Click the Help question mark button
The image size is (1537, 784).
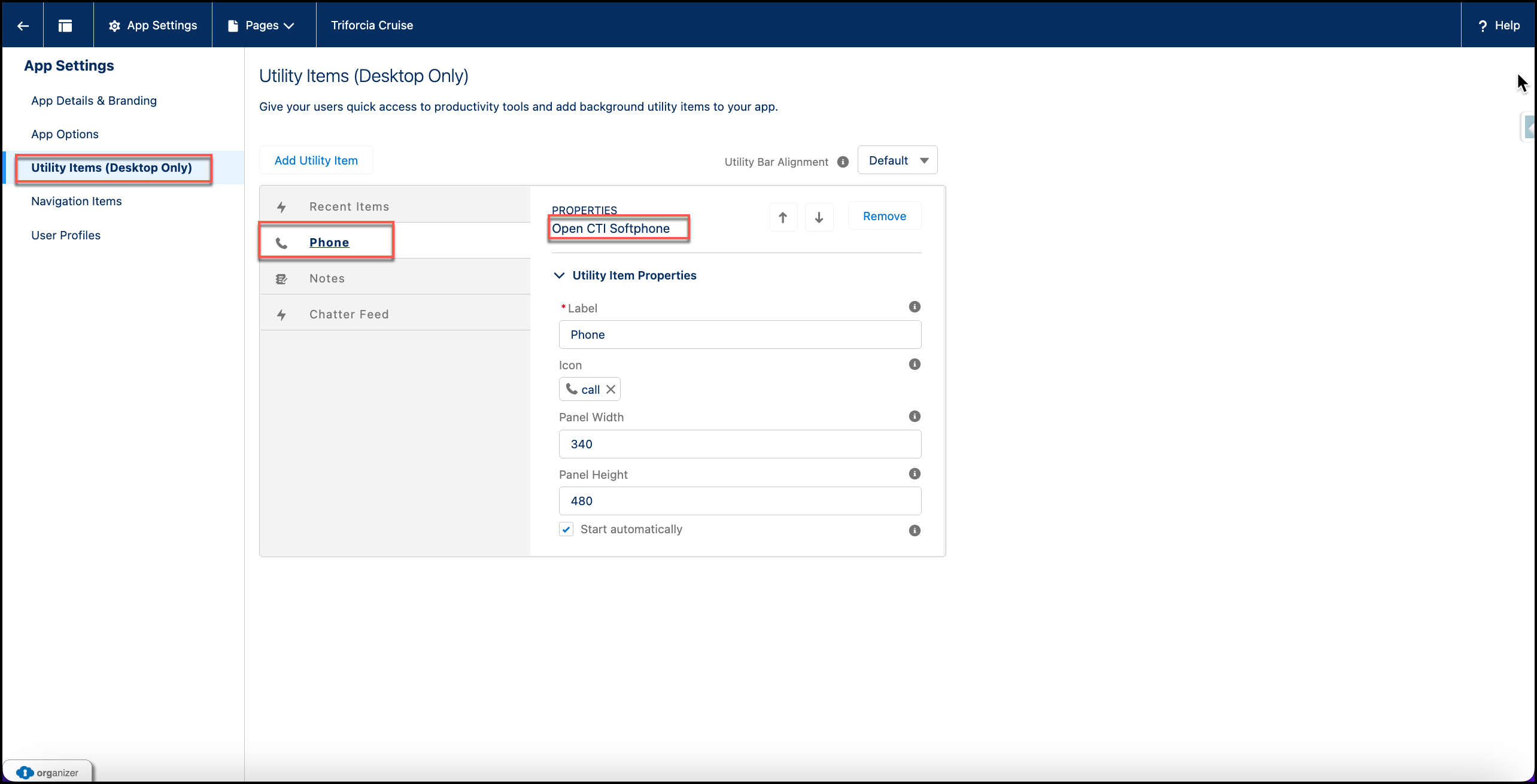[x=1498, y=25]
